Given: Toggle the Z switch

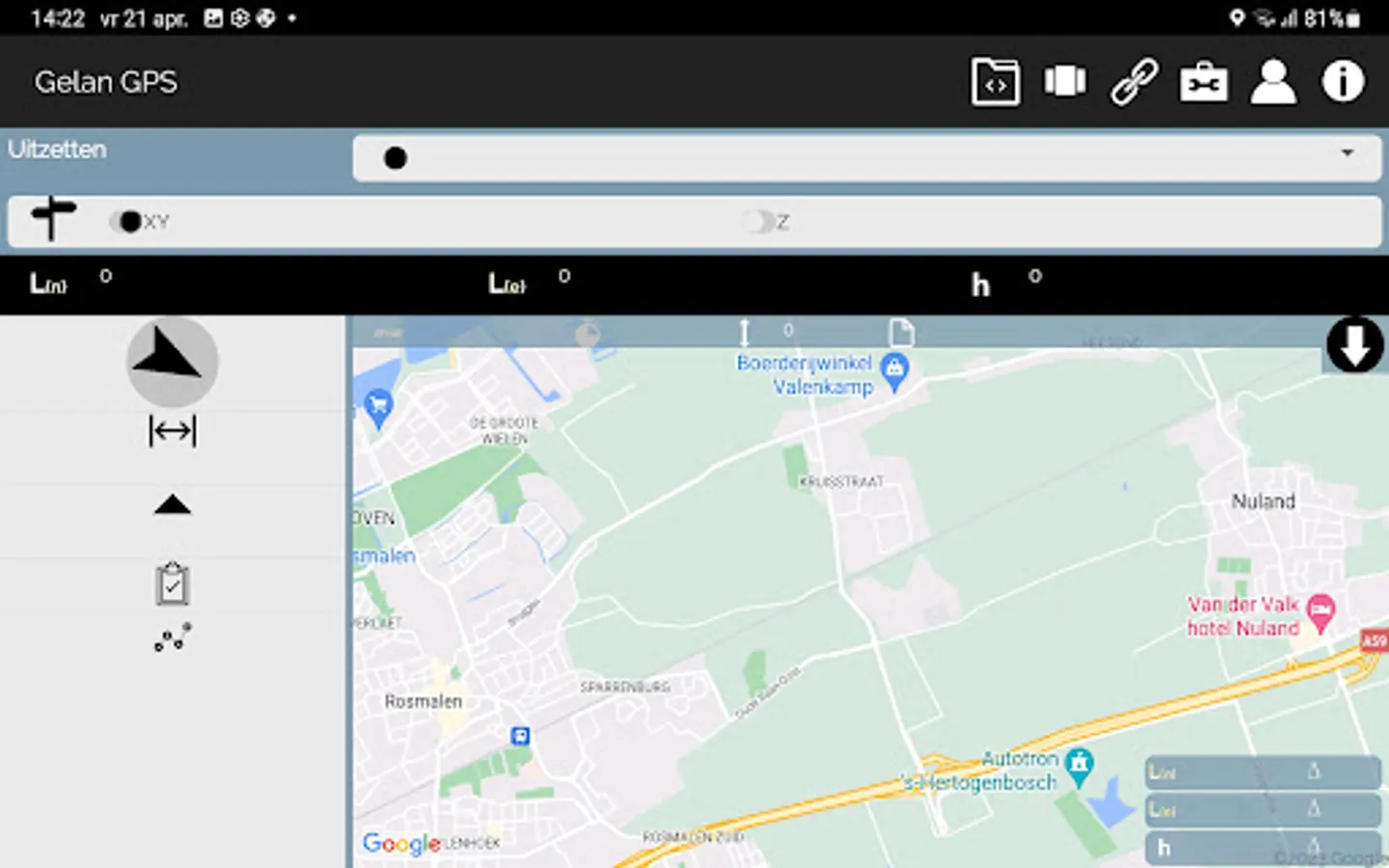Looking at the screenshot, I should pos(760,222).
